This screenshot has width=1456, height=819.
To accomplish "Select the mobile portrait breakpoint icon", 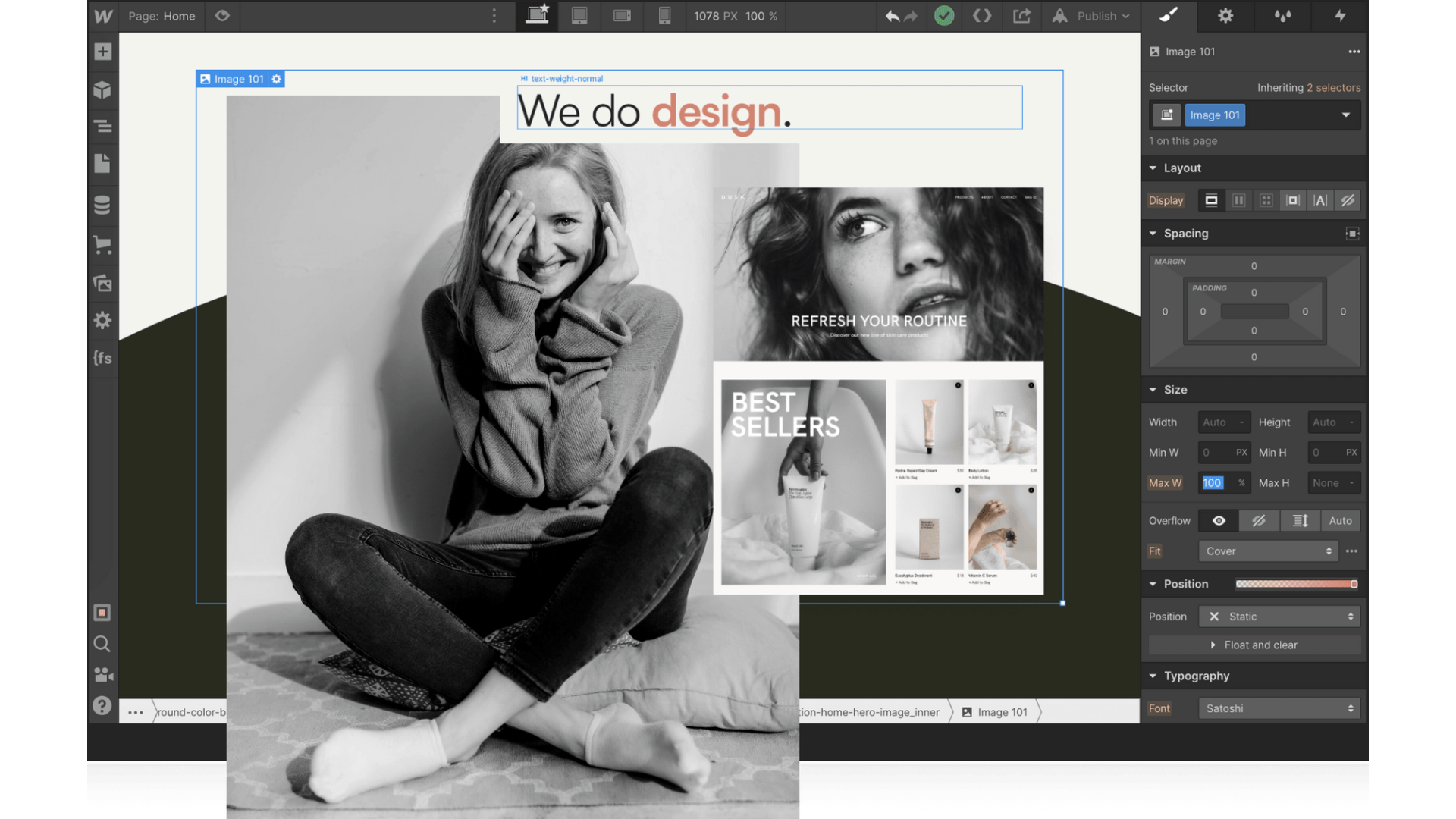I will (x=664, y=16).
